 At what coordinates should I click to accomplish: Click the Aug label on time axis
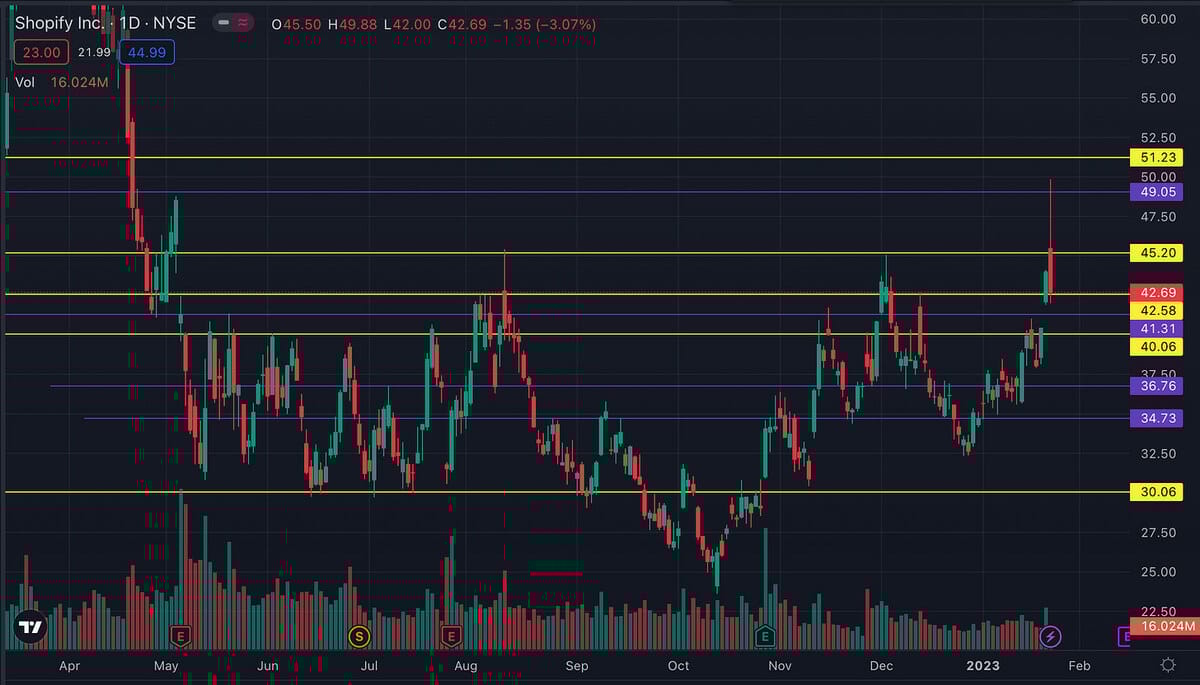(466, 665)
